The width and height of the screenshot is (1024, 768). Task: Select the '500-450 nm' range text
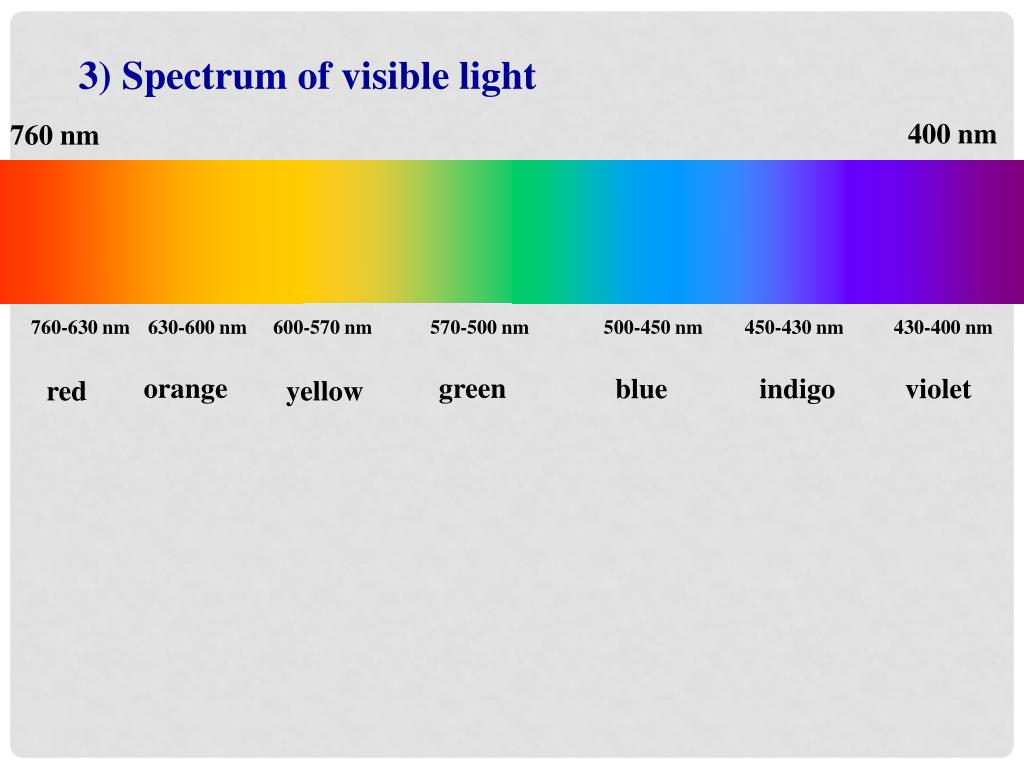click(653, 327)
